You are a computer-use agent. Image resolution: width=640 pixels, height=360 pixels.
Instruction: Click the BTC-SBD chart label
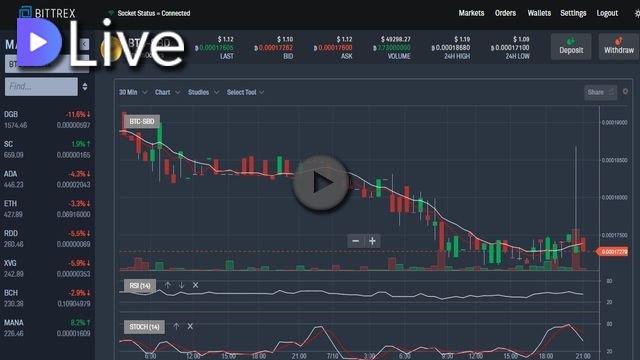tap(141, 121)
